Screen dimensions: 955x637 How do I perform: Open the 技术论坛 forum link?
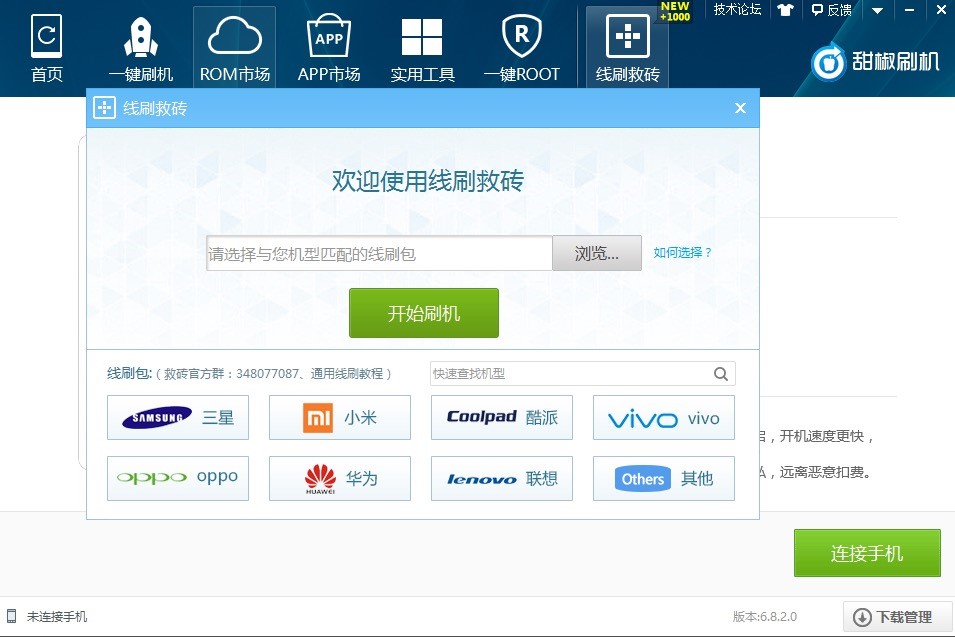pyautogui.click(x=737, y=10)
